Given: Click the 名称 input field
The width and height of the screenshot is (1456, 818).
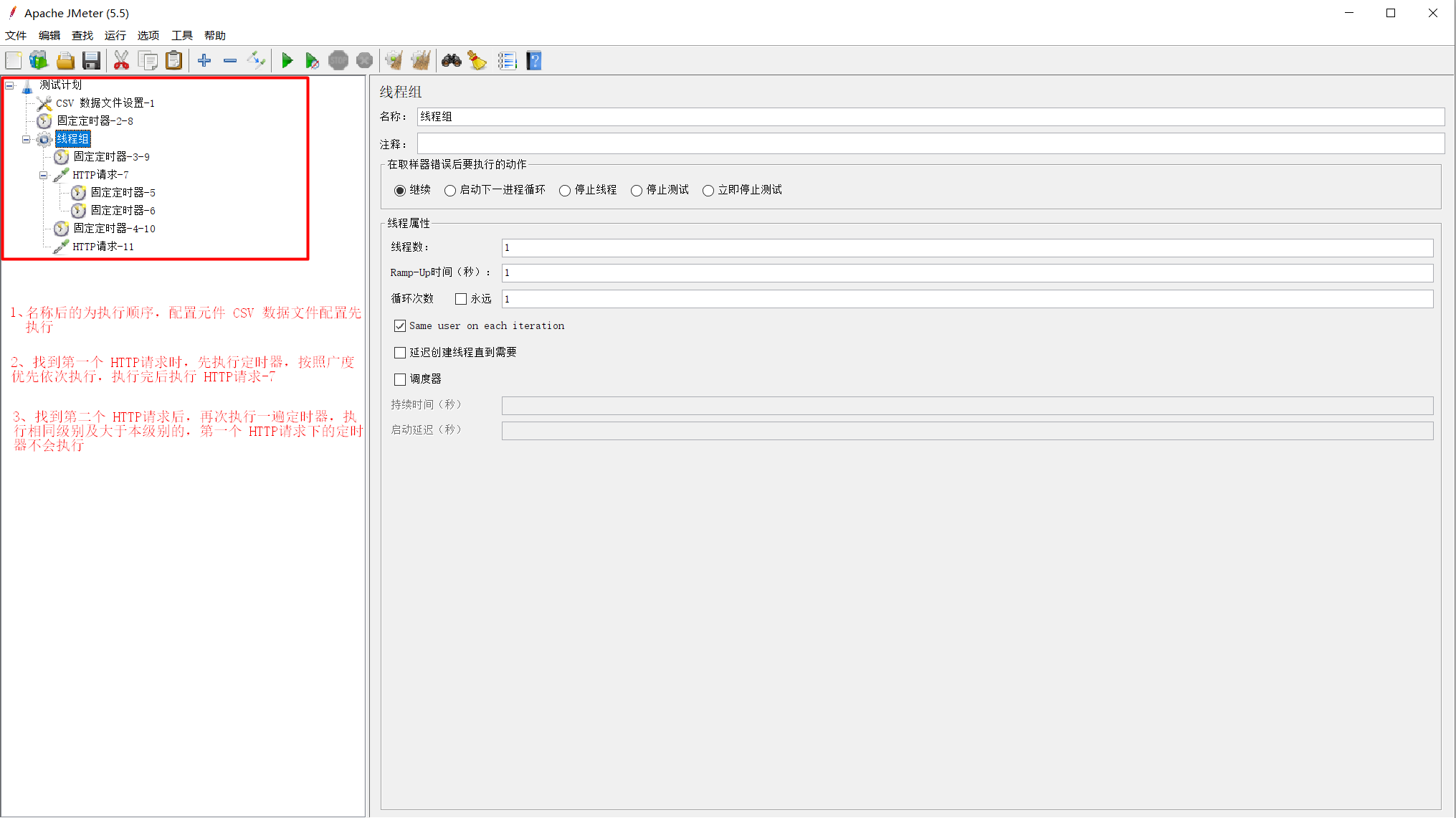Looking at the screenshot, I should tap(931, 117).
